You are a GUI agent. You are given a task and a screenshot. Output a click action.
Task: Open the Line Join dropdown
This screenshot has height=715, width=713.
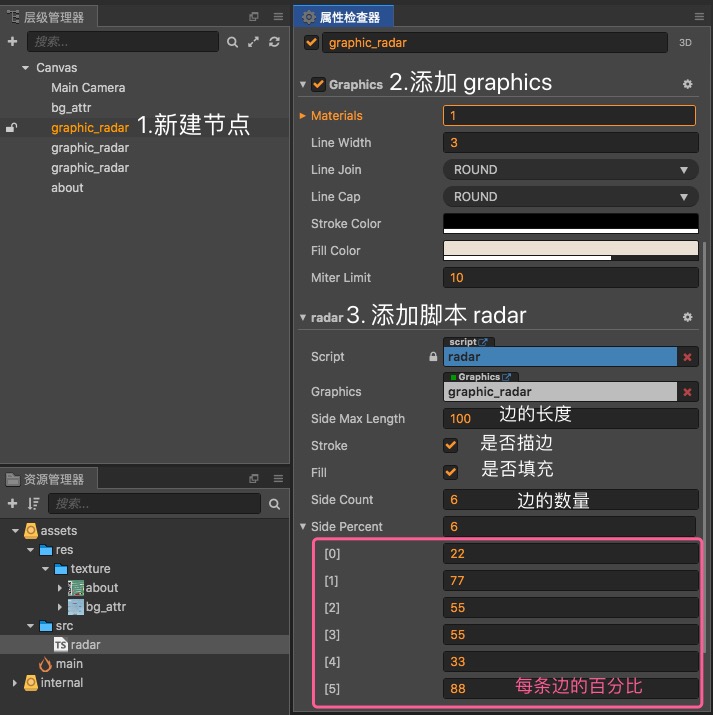coord(570,170)
